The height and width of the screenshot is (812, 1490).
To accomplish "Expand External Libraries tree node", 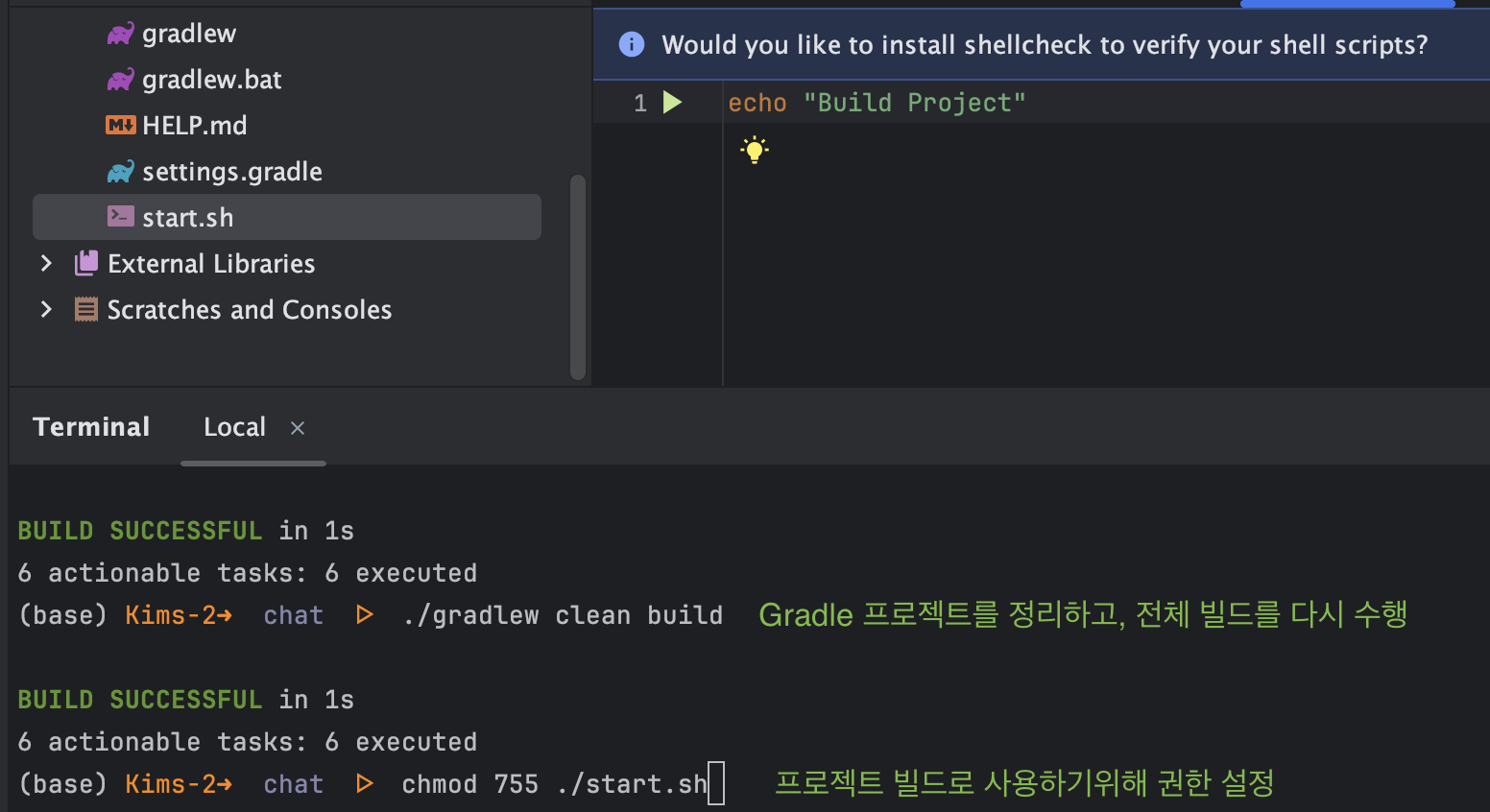I will [x=46, y=263].
